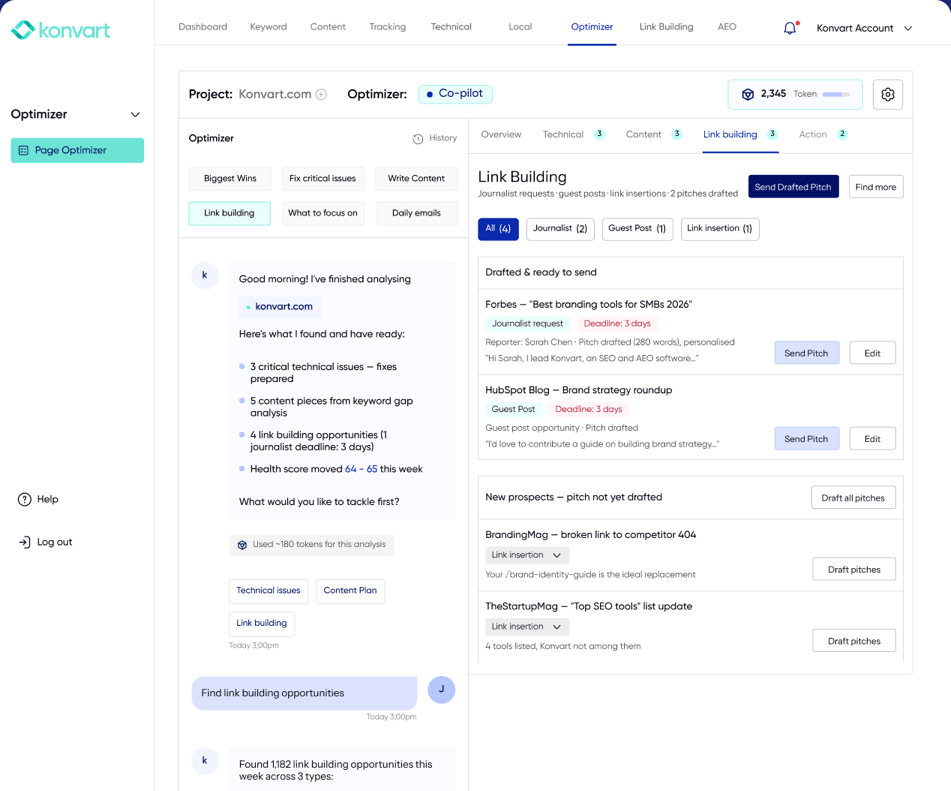The height and width of the screenshot is (791, 951).
Task: Click the Content Plan suggestion
Action: [x=351, y=591]
